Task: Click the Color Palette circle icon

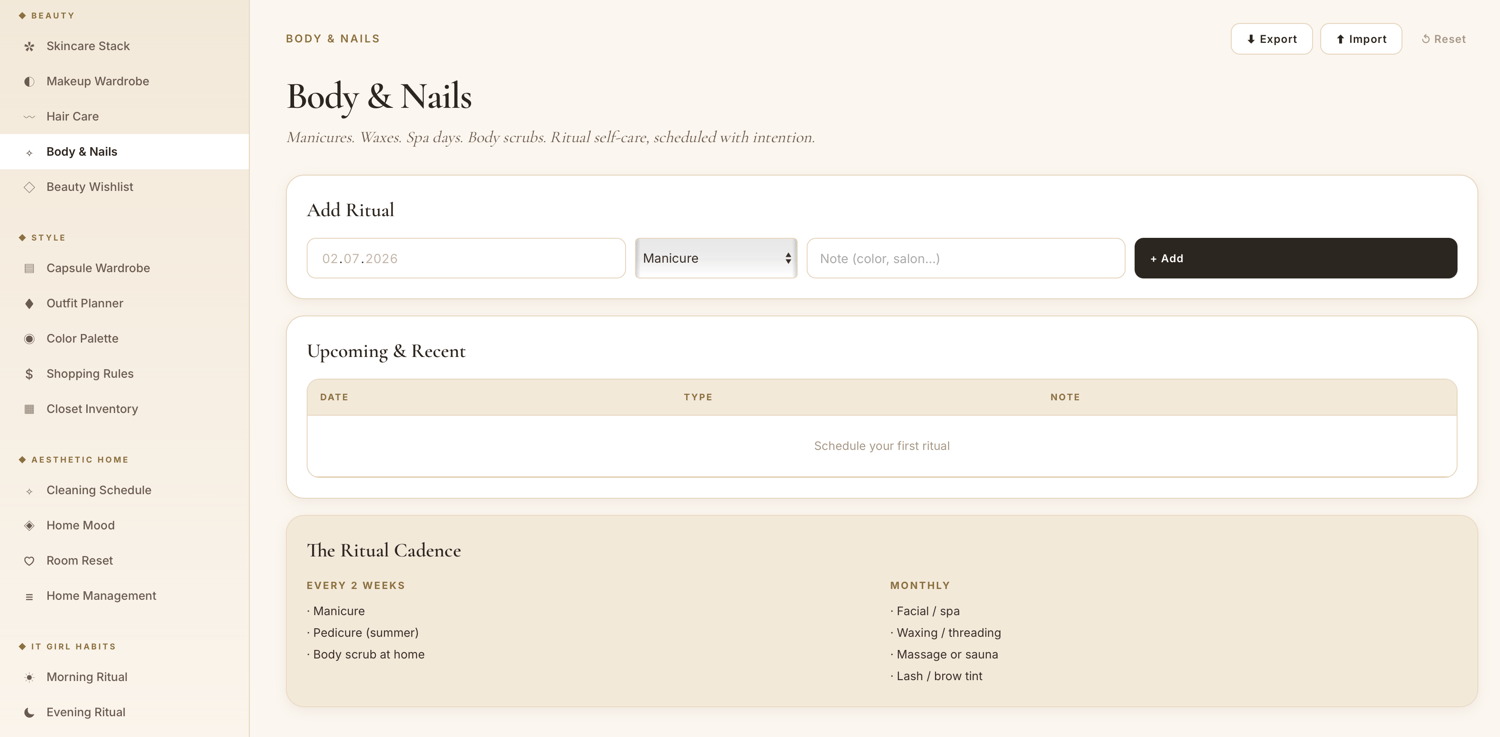Action: click(29, 339)
